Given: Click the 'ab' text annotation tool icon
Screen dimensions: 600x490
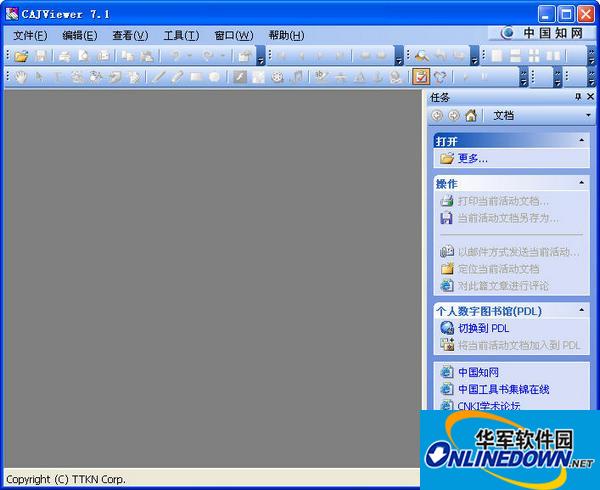Looking at the screenshot, I should (321, 77).
